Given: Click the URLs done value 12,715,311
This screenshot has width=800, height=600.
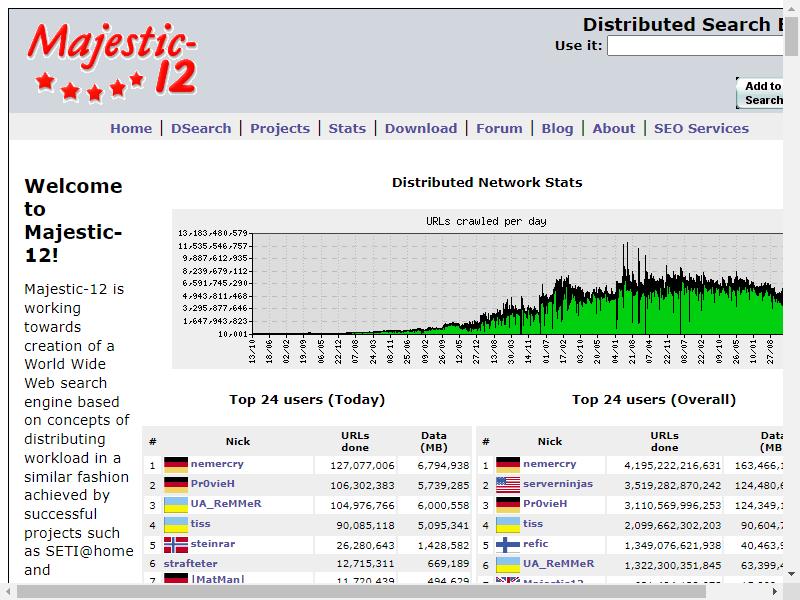Looking at the screenshot, I should click(365, 564).
